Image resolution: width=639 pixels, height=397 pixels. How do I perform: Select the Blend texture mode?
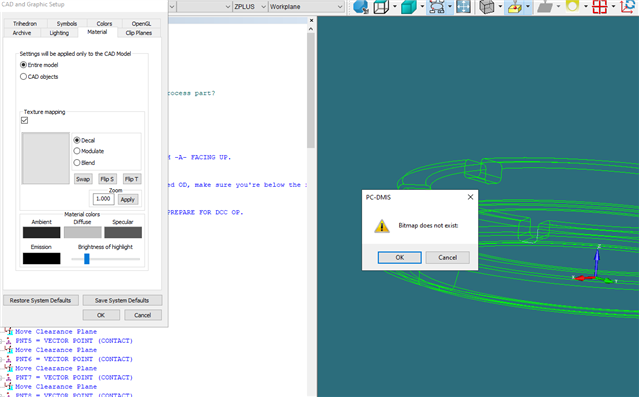click(77, 163)
